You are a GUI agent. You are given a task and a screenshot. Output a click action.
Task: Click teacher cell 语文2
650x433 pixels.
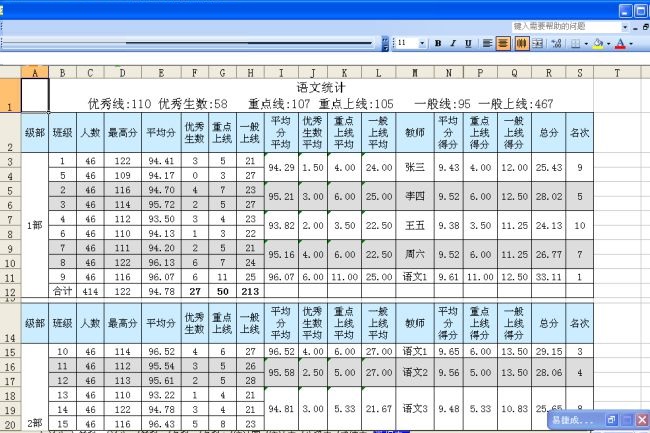coord(415,373)
